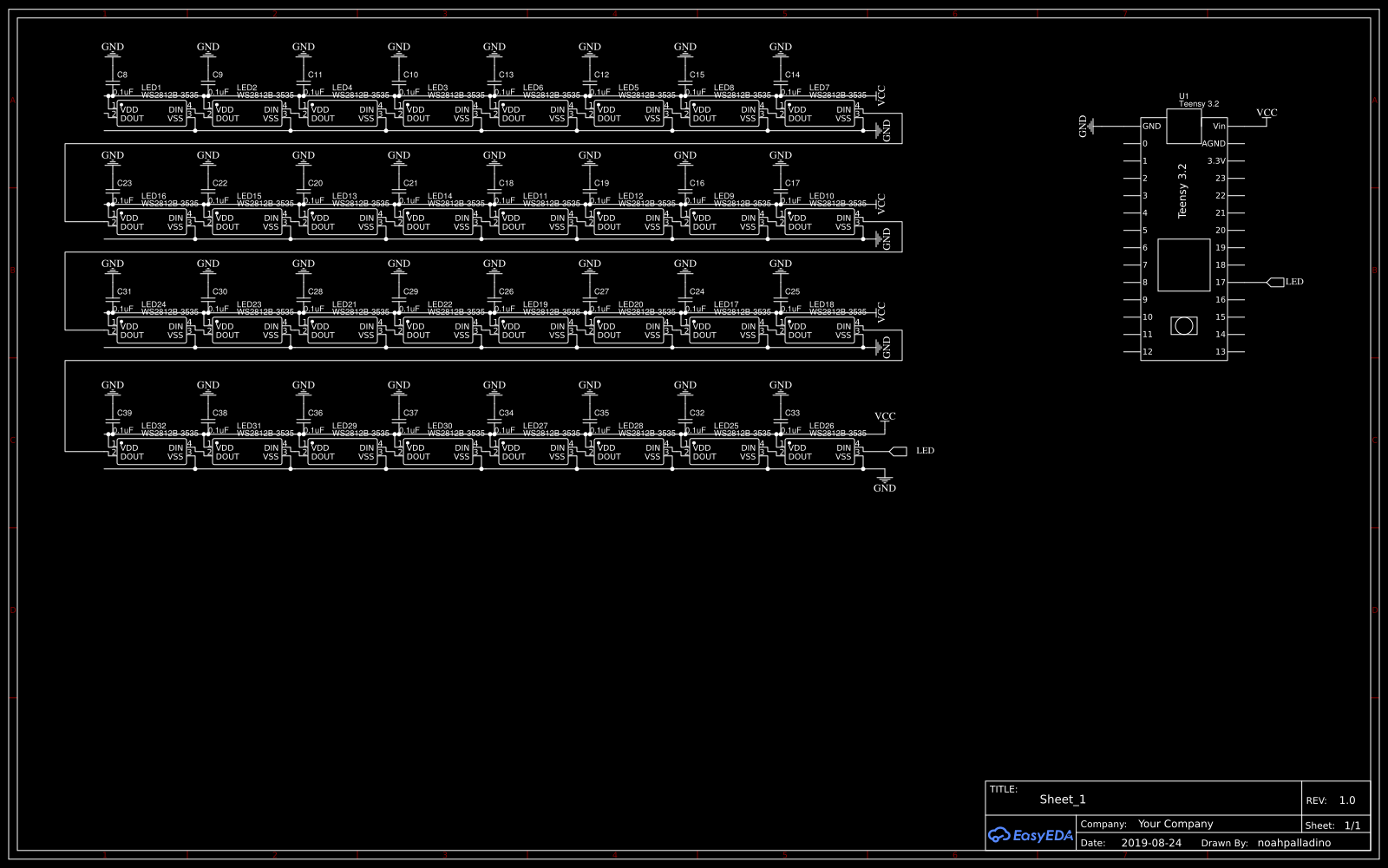
Task: Click the Sheet_1 title text
Action: pyautogui.click(x=1062, y=799)
